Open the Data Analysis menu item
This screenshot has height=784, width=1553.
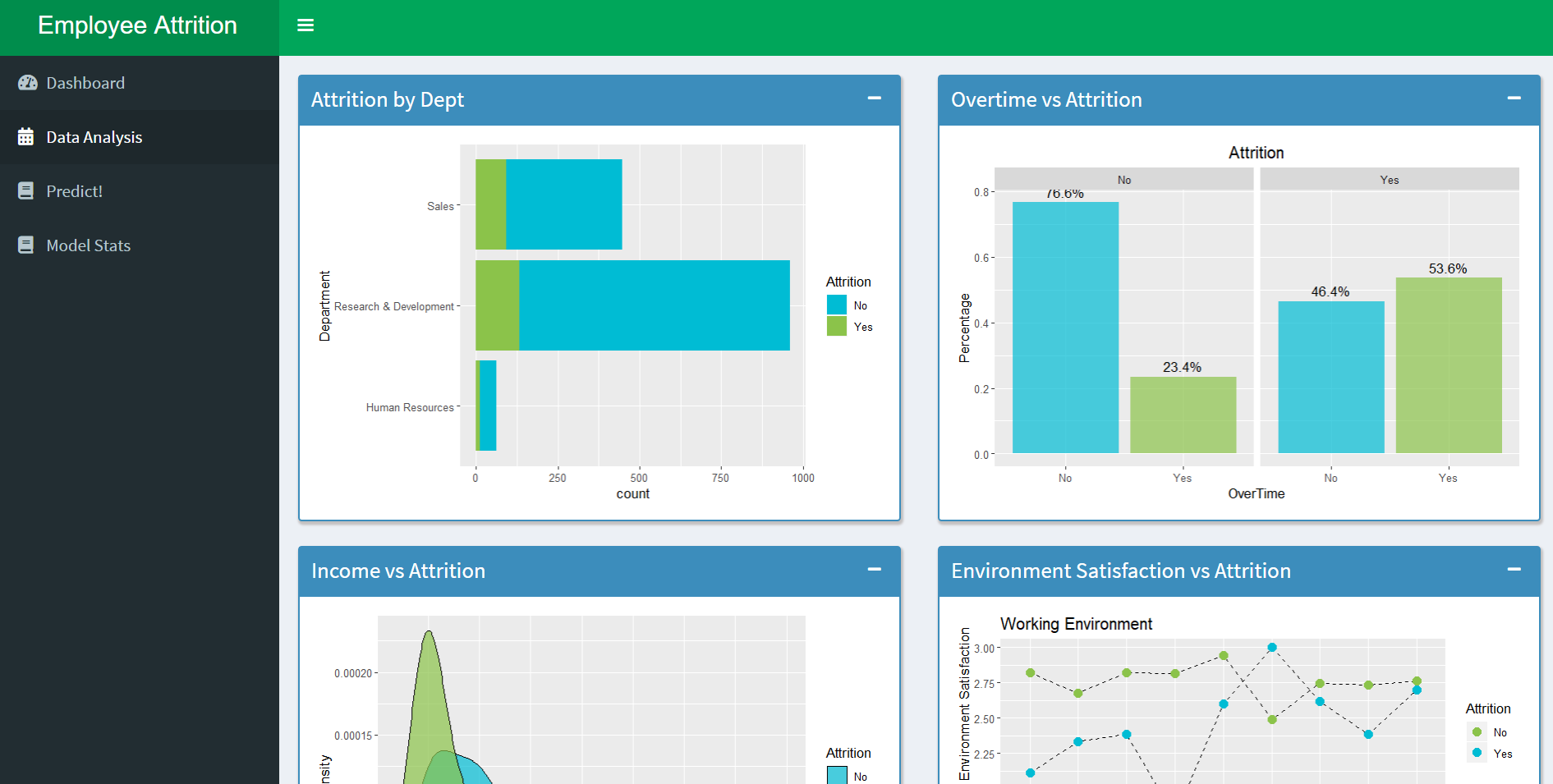[x=140, y=137]
